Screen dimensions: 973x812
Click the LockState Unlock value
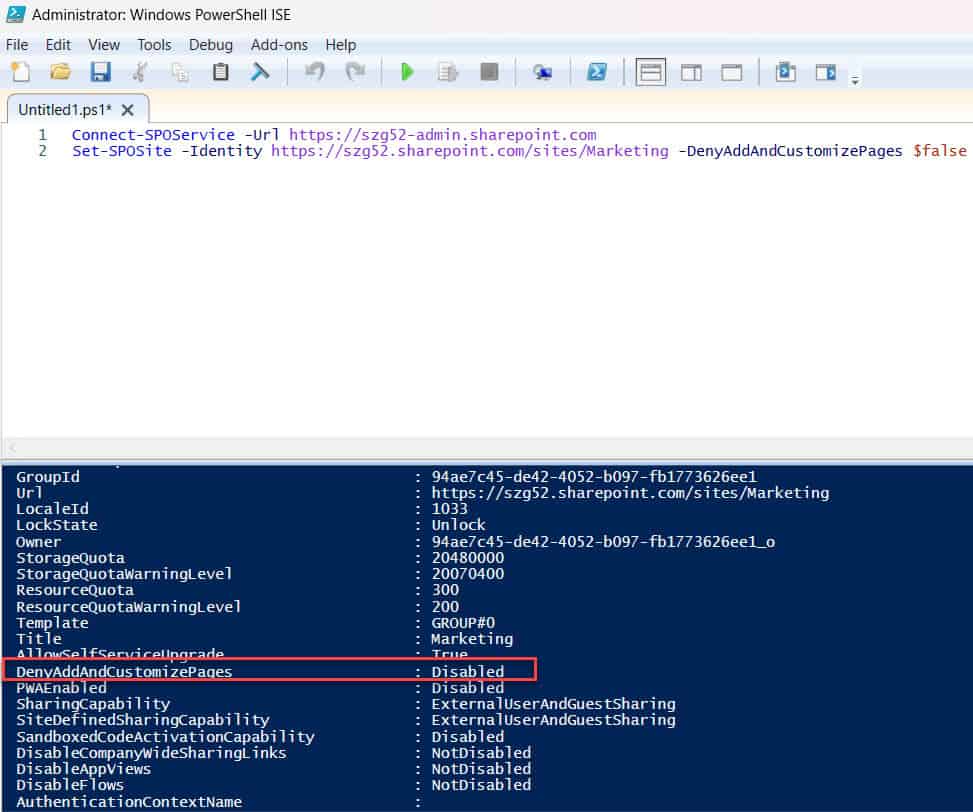(458, 525)
